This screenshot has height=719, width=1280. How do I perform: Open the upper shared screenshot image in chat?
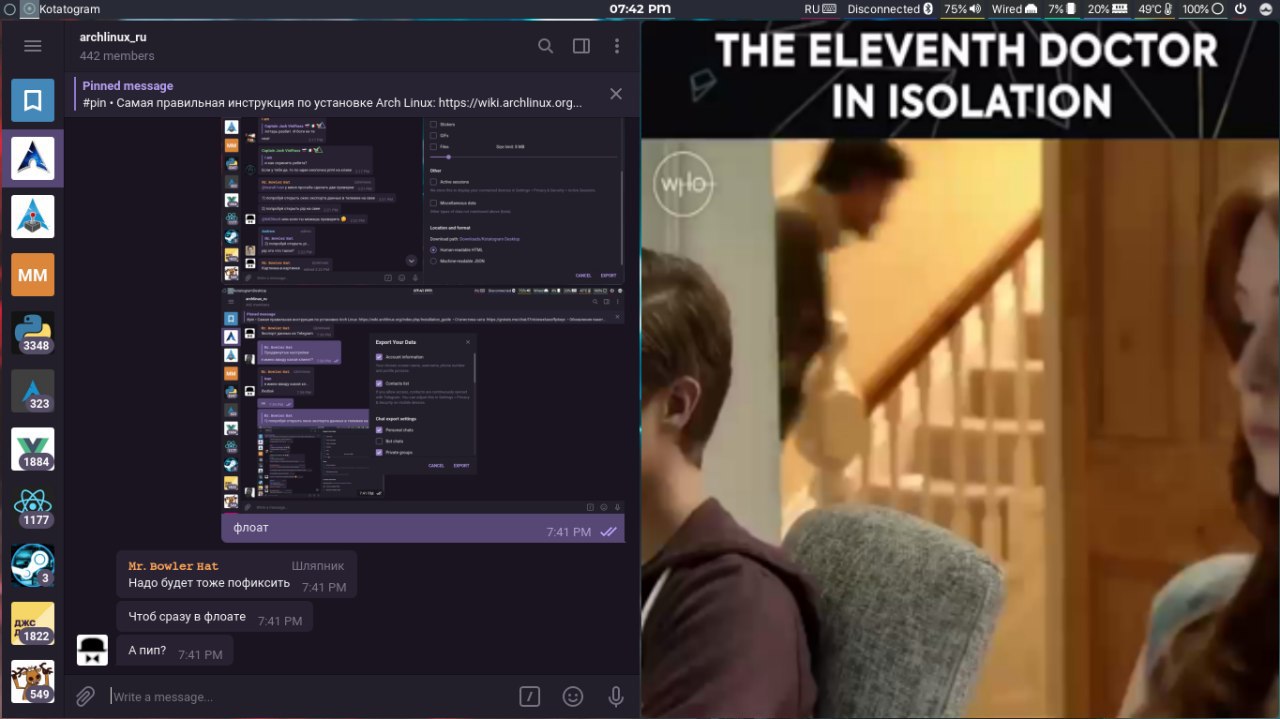coord(423,200)
